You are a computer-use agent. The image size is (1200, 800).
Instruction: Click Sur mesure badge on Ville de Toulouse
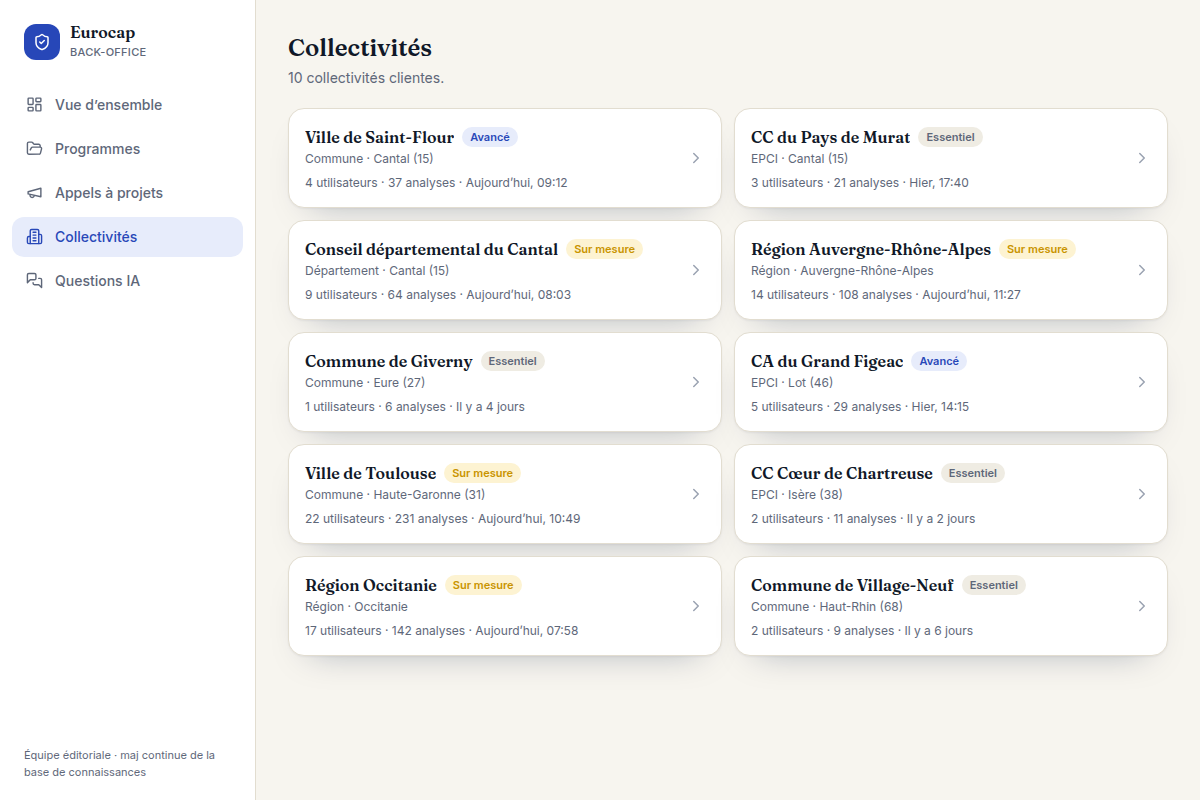(x=482, y=473)
